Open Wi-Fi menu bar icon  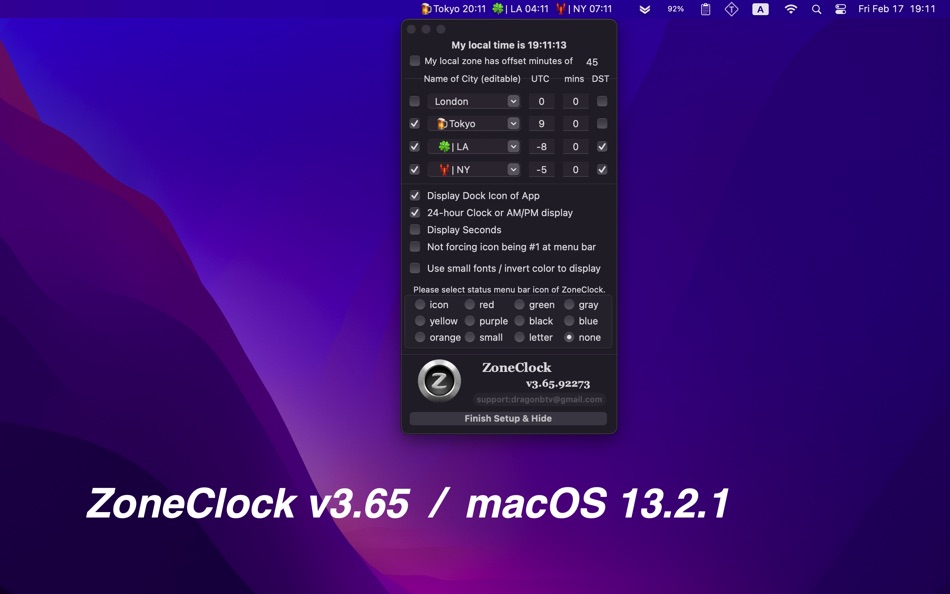791,9
